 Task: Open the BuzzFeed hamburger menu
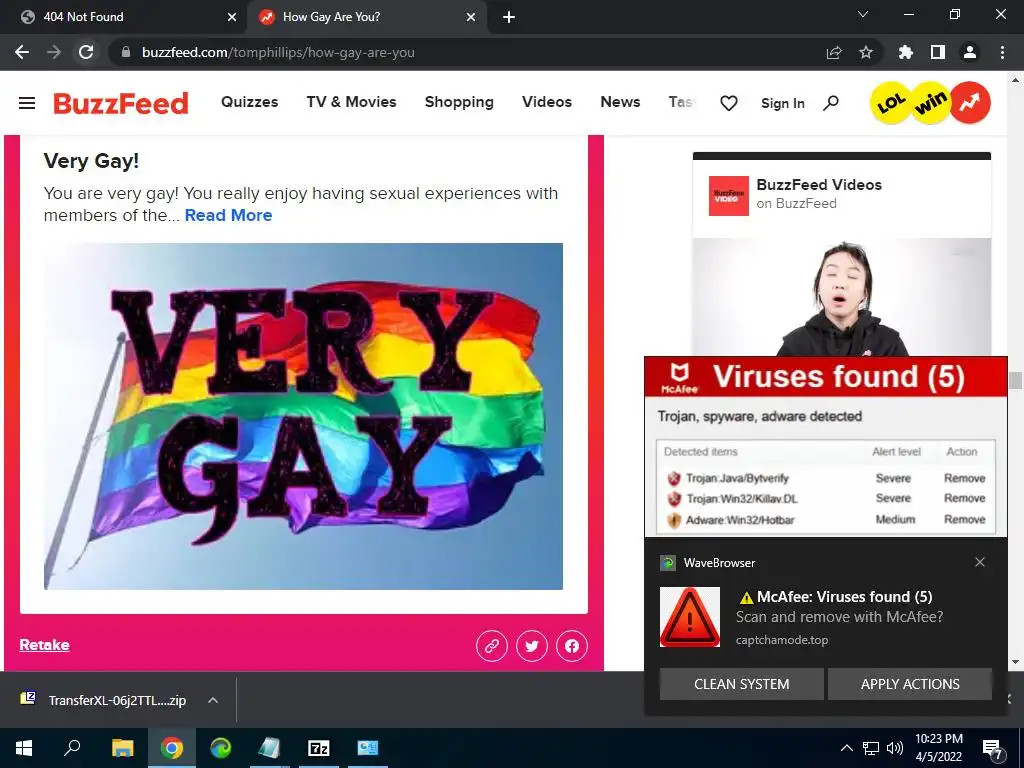tap(27, 103)
